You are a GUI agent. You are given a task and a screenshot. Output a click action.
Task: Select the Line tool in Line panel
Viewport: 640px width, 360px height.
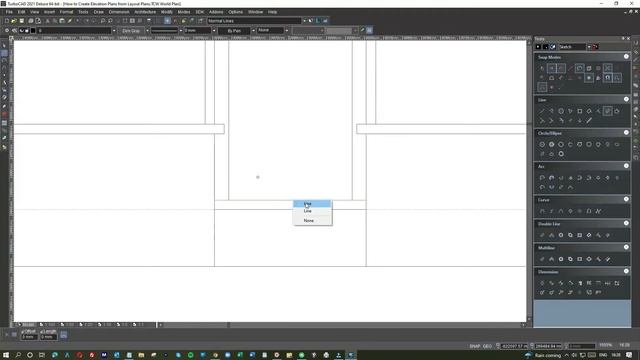542,111
